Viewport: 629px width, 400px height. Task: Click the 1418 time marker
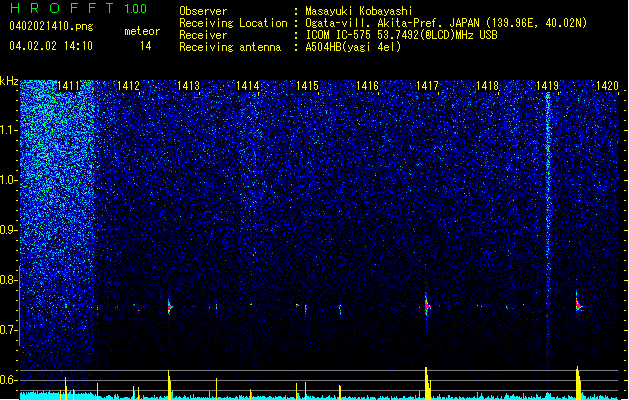tap(487, 86)
